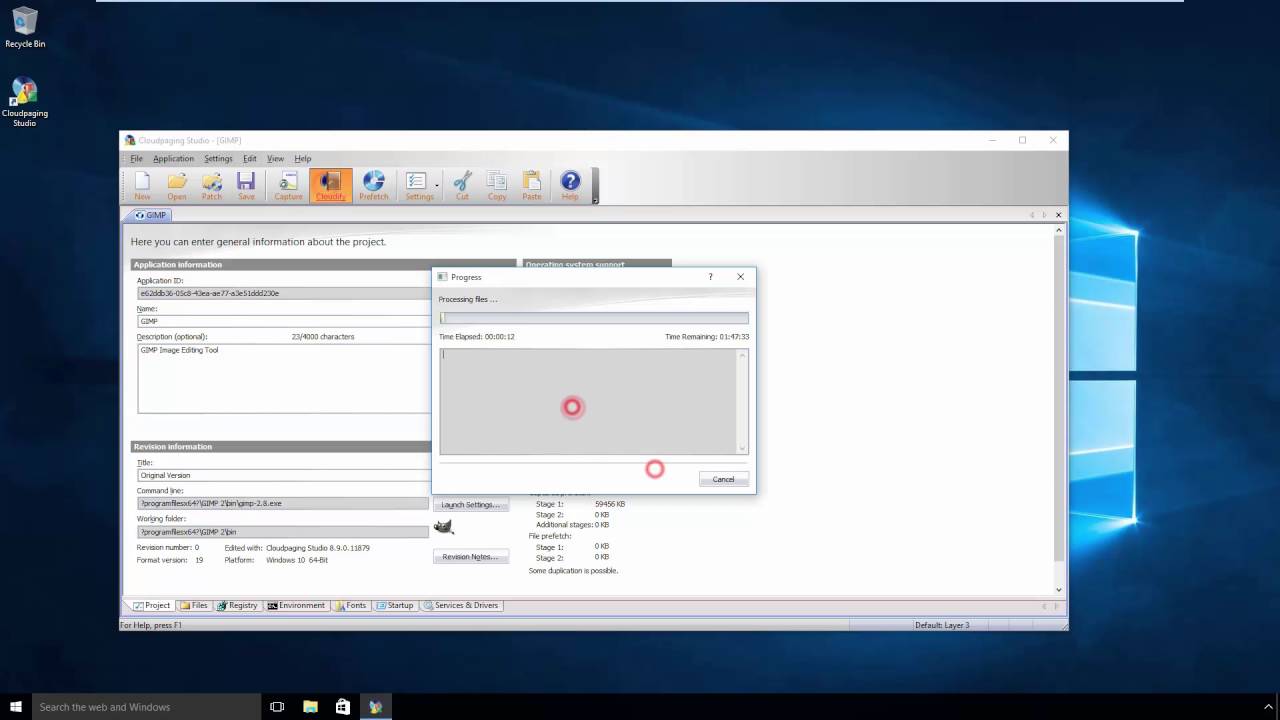Viewport: 1280px width, 720px height.
Task: Switch to the Registry bottom tab
Action: (x=237, y=605)
